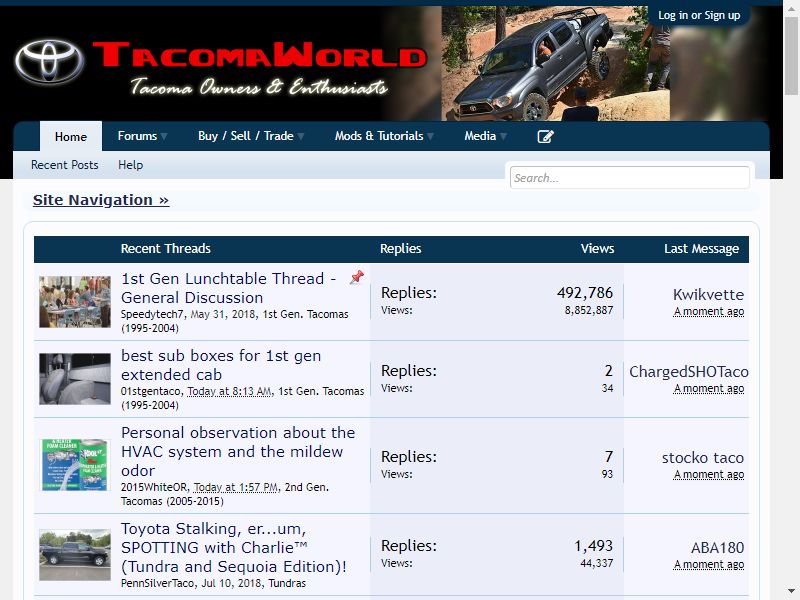Click the Views column header

(597, 248)
